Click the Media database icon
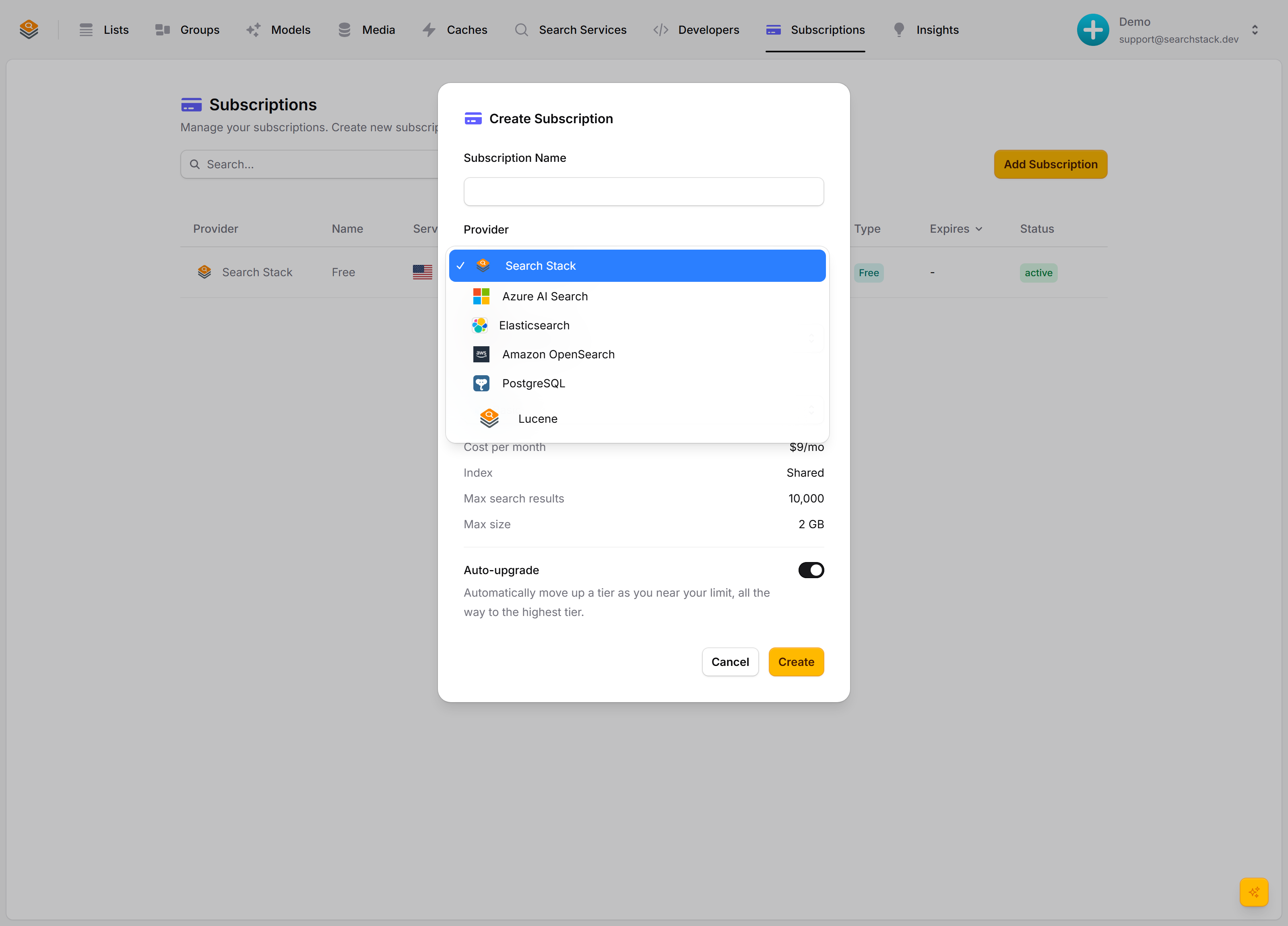The height and width of the screenshot is (926, 1288). click(344, 29)
